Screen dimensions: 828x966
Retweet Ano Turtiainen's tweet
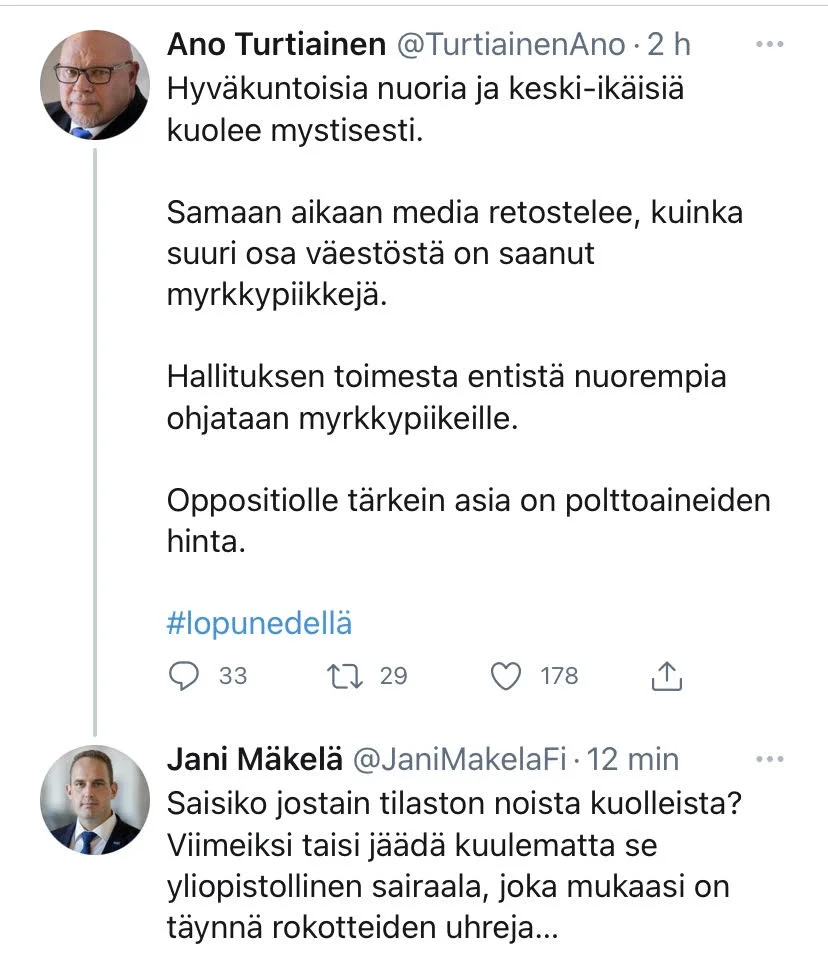[345, 677]
